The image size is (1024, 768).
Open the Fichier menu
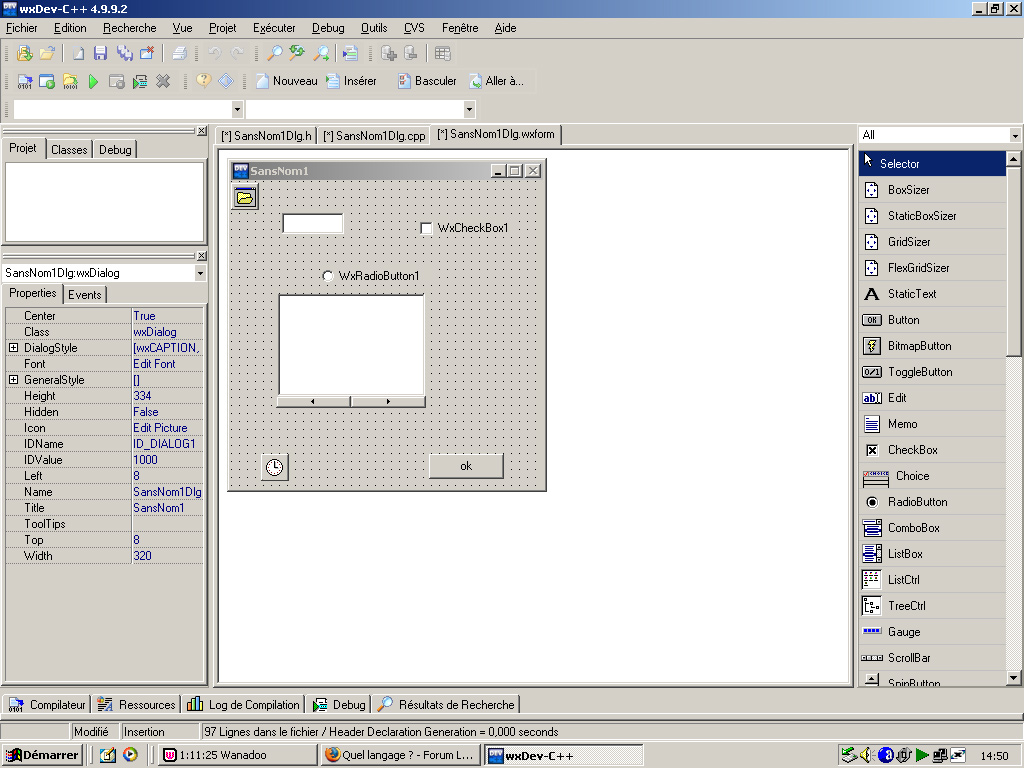(x=22, y=28)
